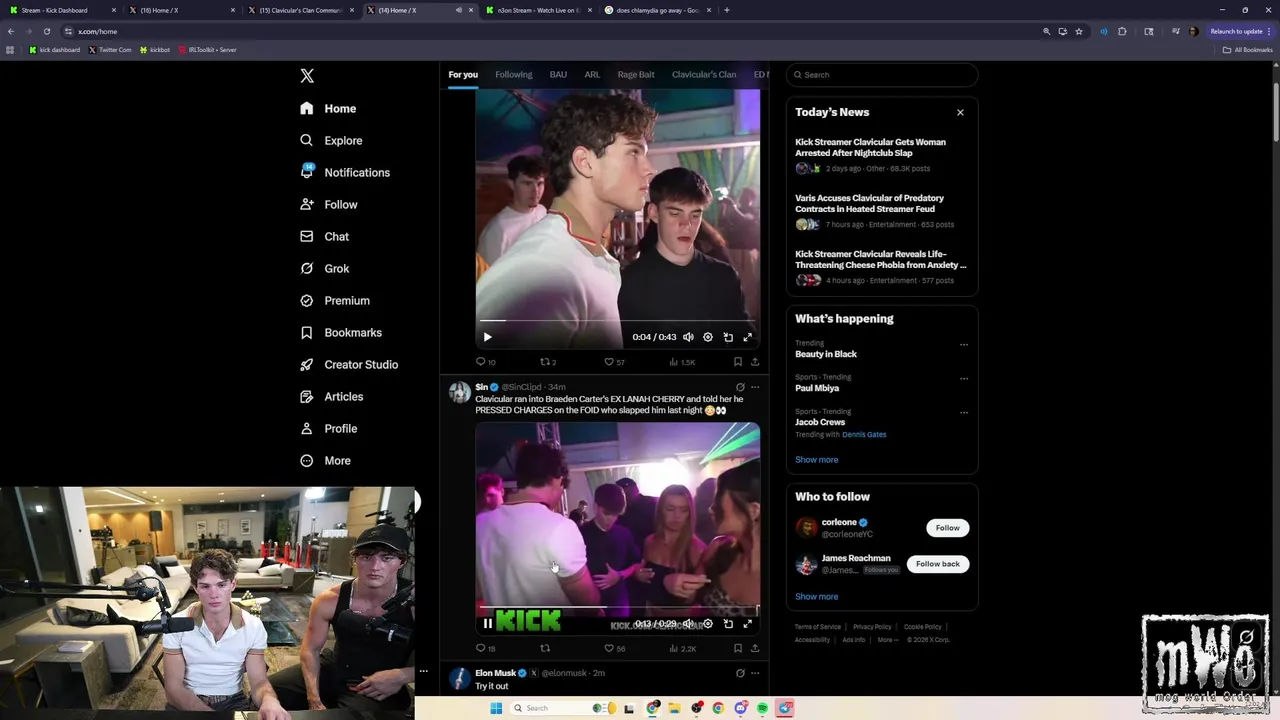
Task: Bookmark the first video post
Action: [x=738, y=362]
